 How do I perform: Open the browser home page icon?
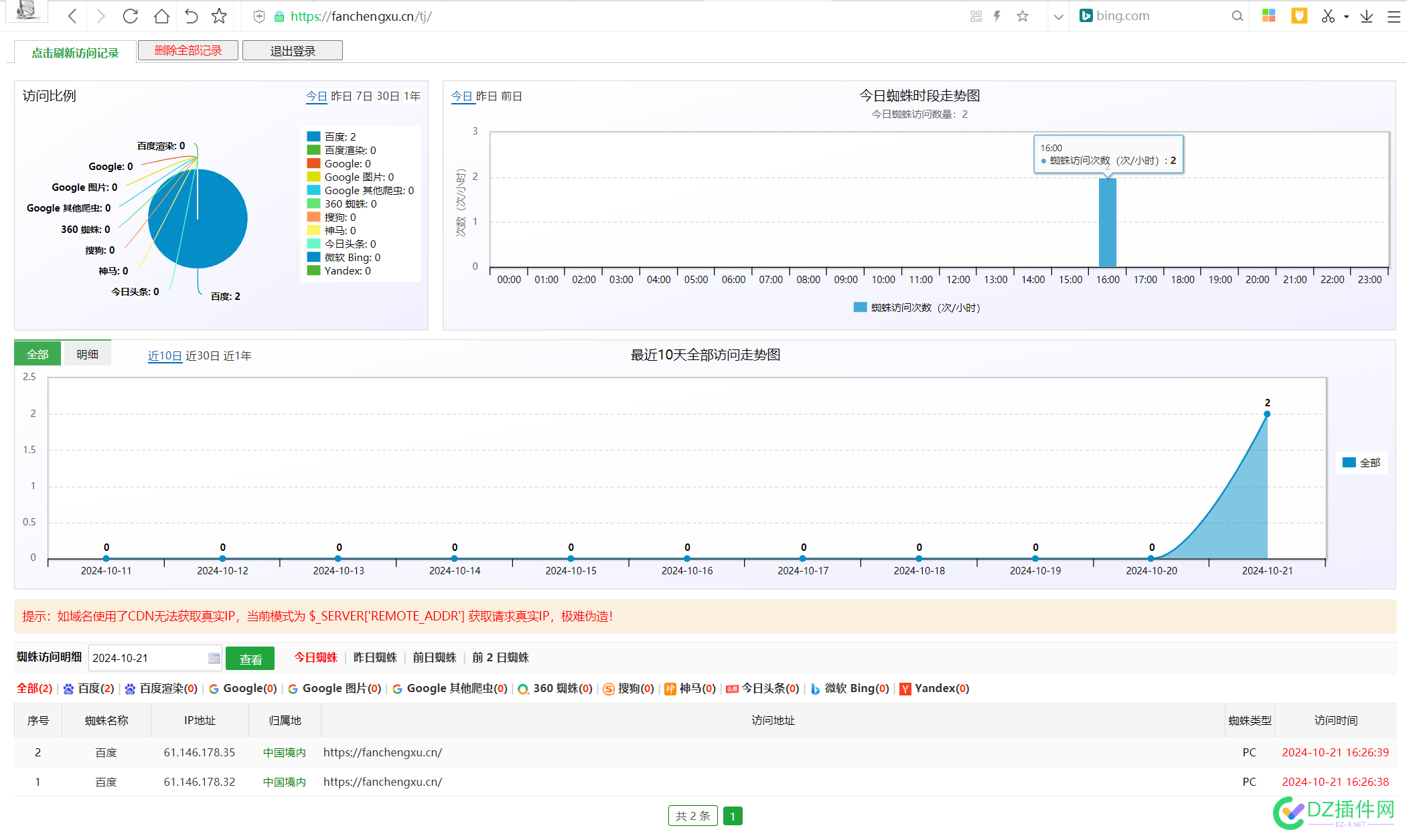pos(161,16)
